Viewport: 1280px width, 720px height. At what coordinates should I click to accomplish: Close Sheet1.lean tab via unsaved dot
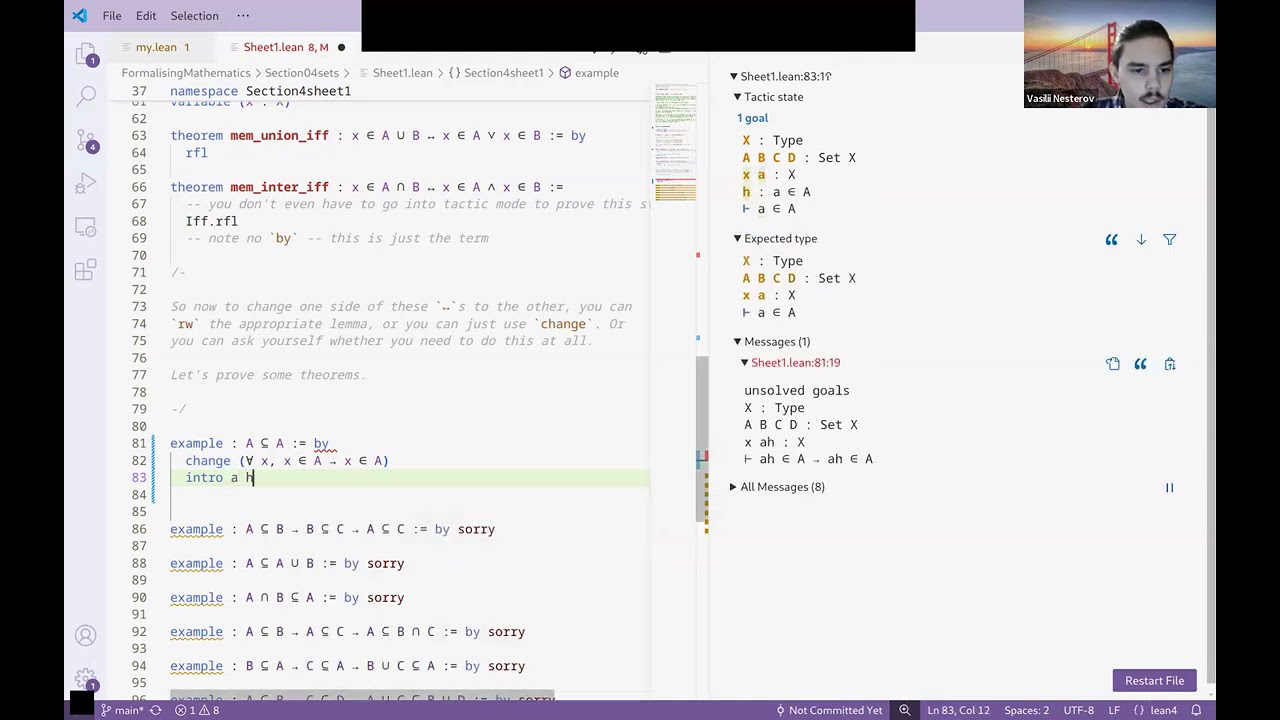[x=340, y=47]
